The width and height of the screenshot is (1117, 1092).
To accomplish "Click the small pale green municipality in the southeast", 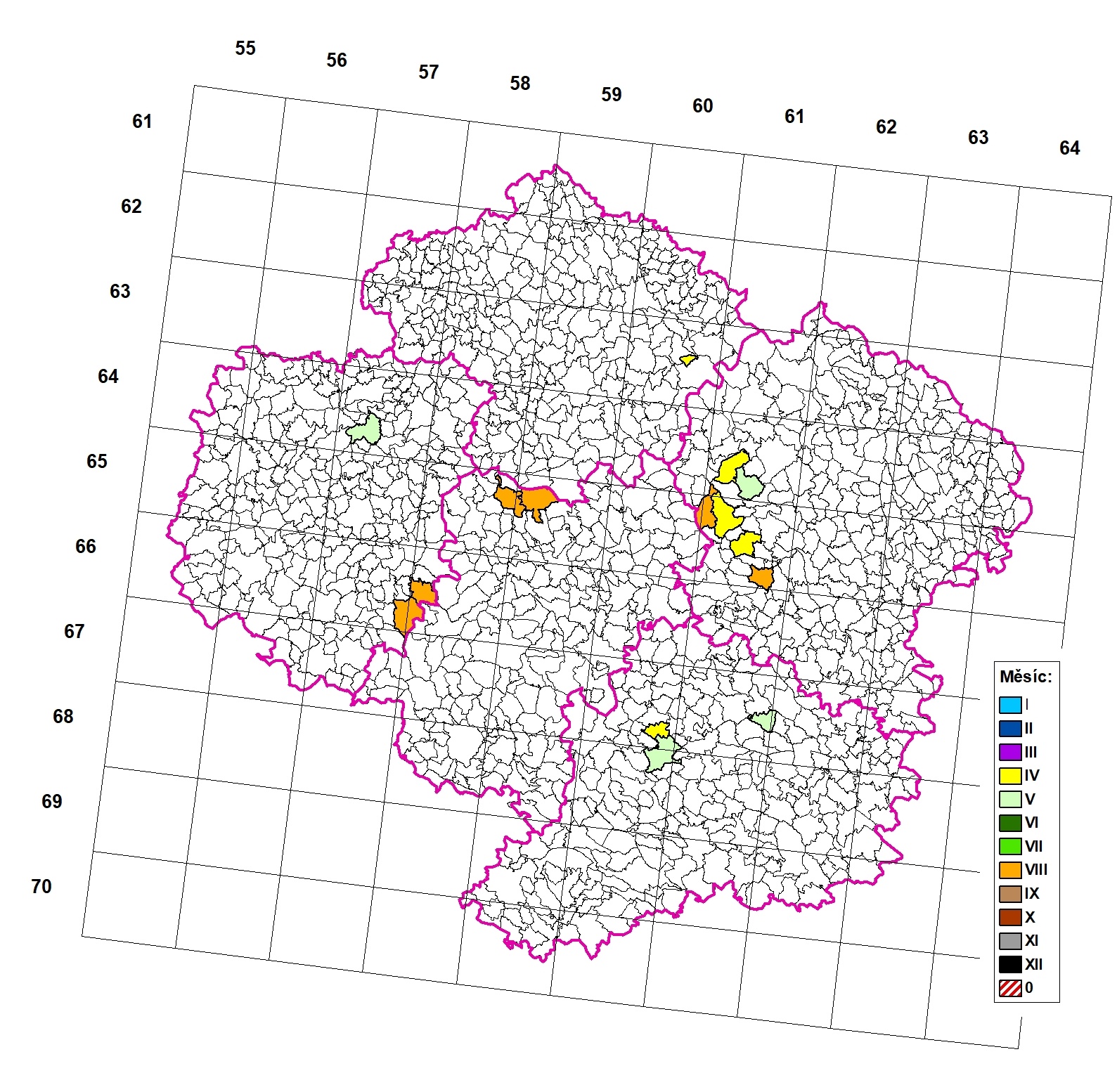I will point(766,720).
